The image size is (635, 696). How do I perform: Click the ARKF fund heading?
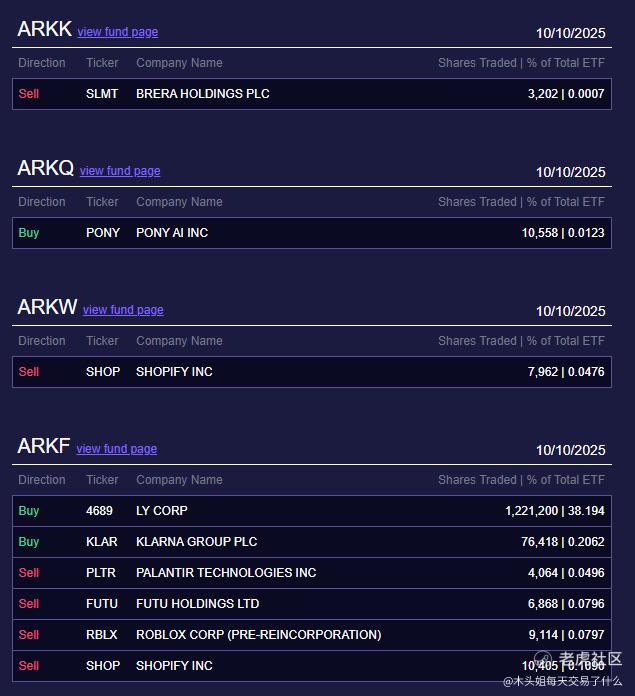43,447
